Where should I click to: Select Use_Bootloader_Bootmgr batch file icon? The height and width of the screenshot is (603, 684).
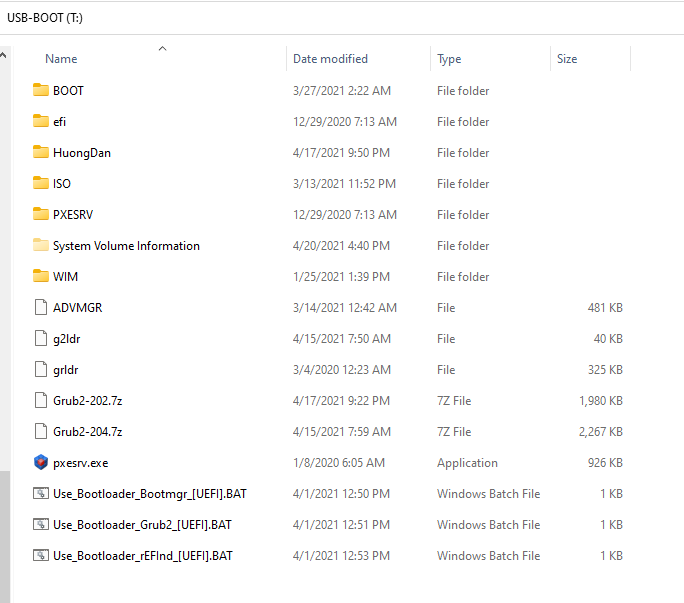[41, 493]
